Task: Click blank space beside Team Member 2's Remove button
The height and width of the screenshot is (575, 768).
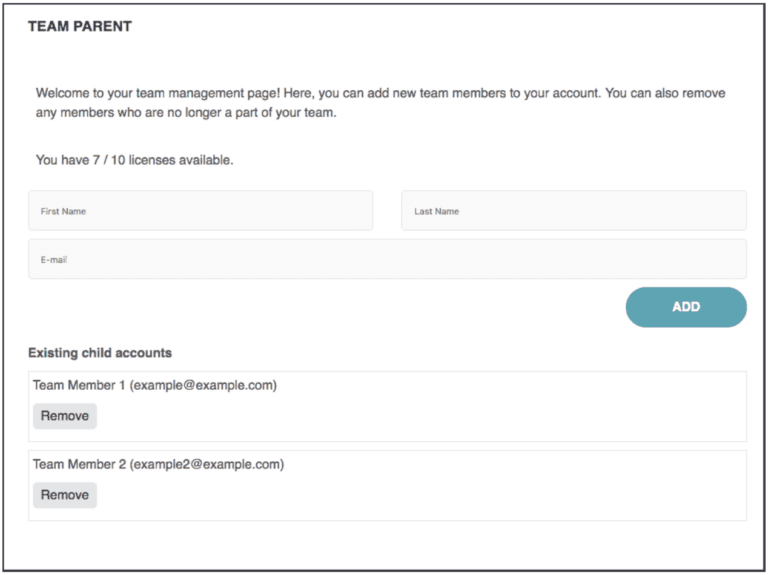Action: pos(400,496)
